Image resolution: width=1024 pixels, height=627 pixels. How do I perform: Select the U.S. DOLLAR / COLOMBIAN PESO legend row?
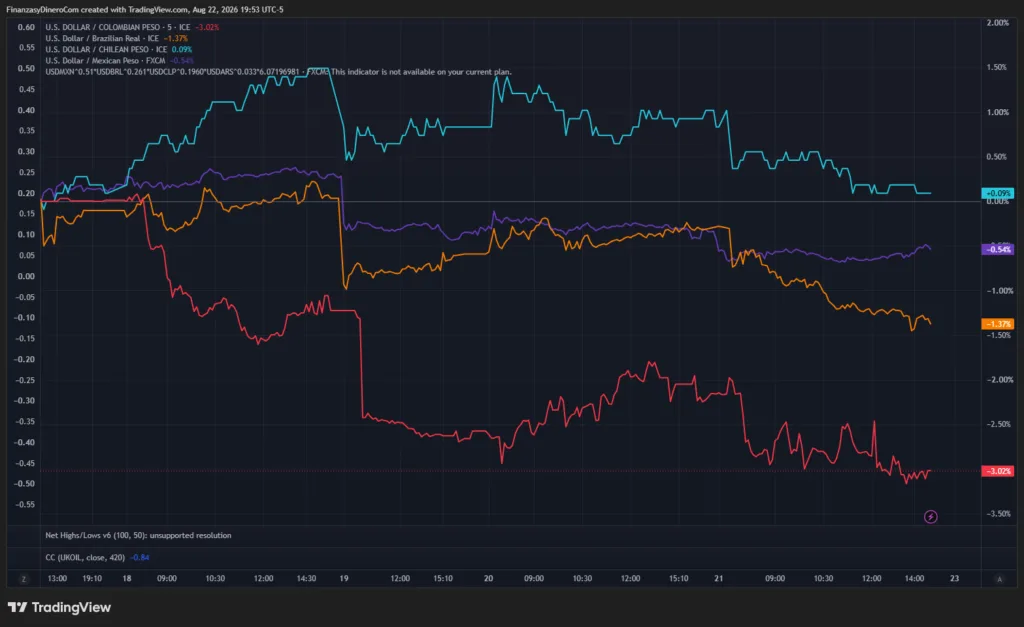(132, 27)
